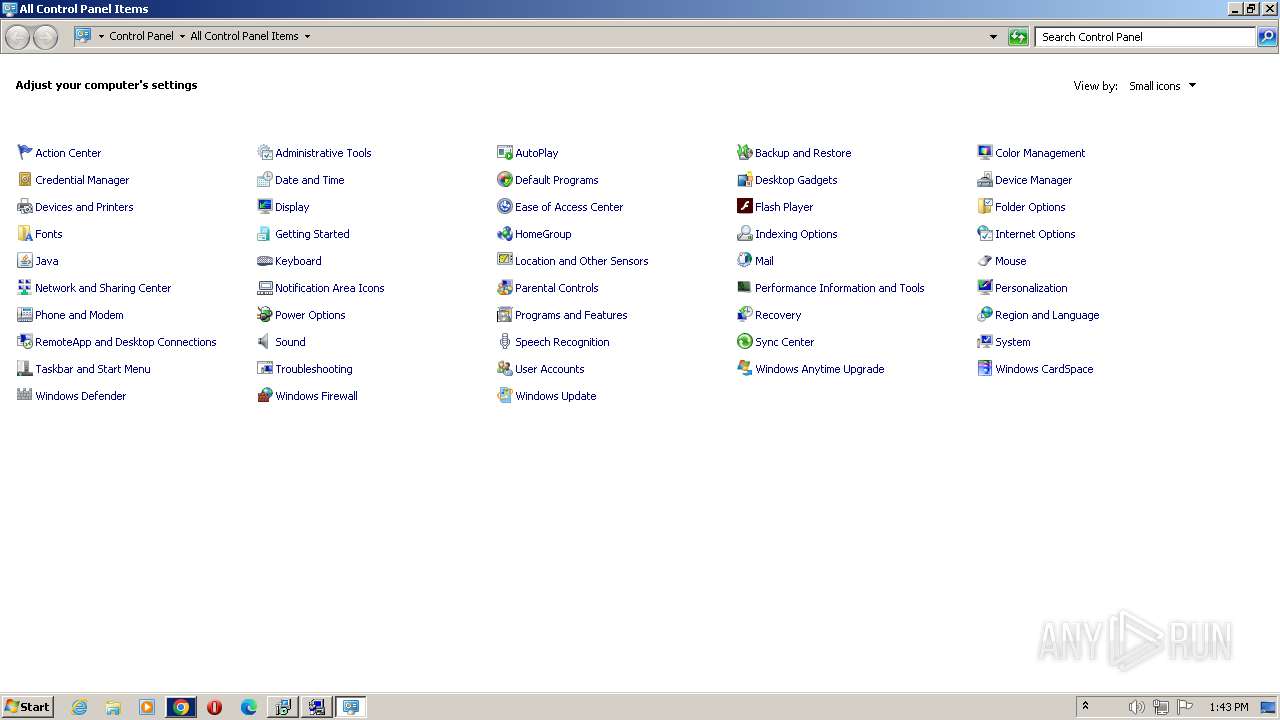Open the Default Programs icon
The height and width of the screenshot is (720, 1280).
pos(505,179)
